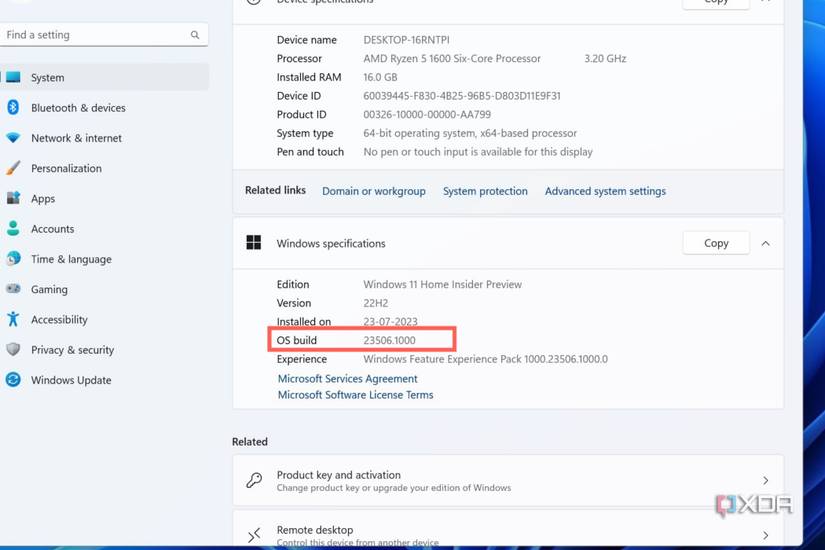
Task: Select the Gaming controller icon
Action: [13, 289]
